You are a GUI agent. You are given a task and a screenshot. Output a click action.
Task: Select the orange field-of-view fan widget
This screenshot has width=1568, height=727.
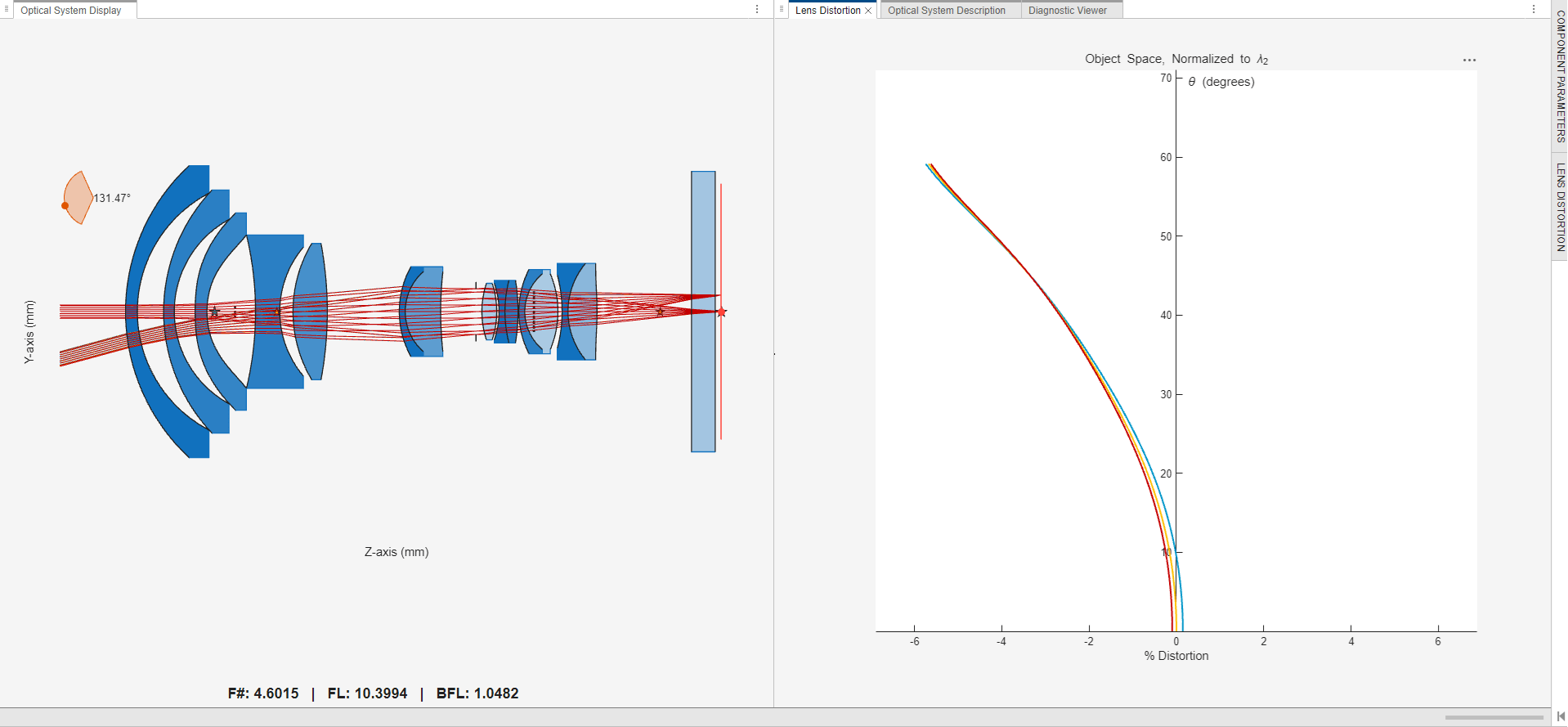click(x=79, y=198)
